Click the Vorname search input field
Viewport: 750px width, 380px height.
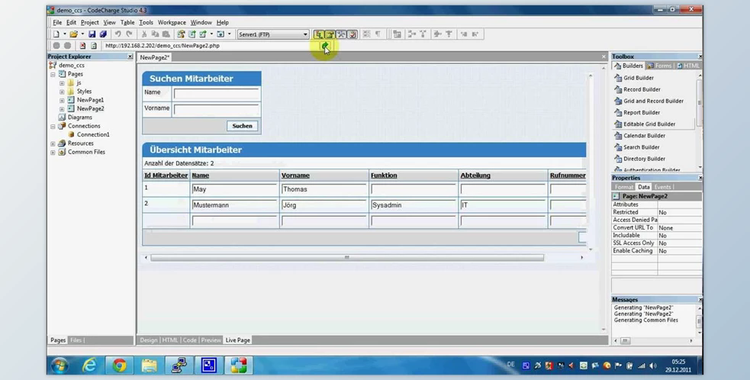coord(216,110)
